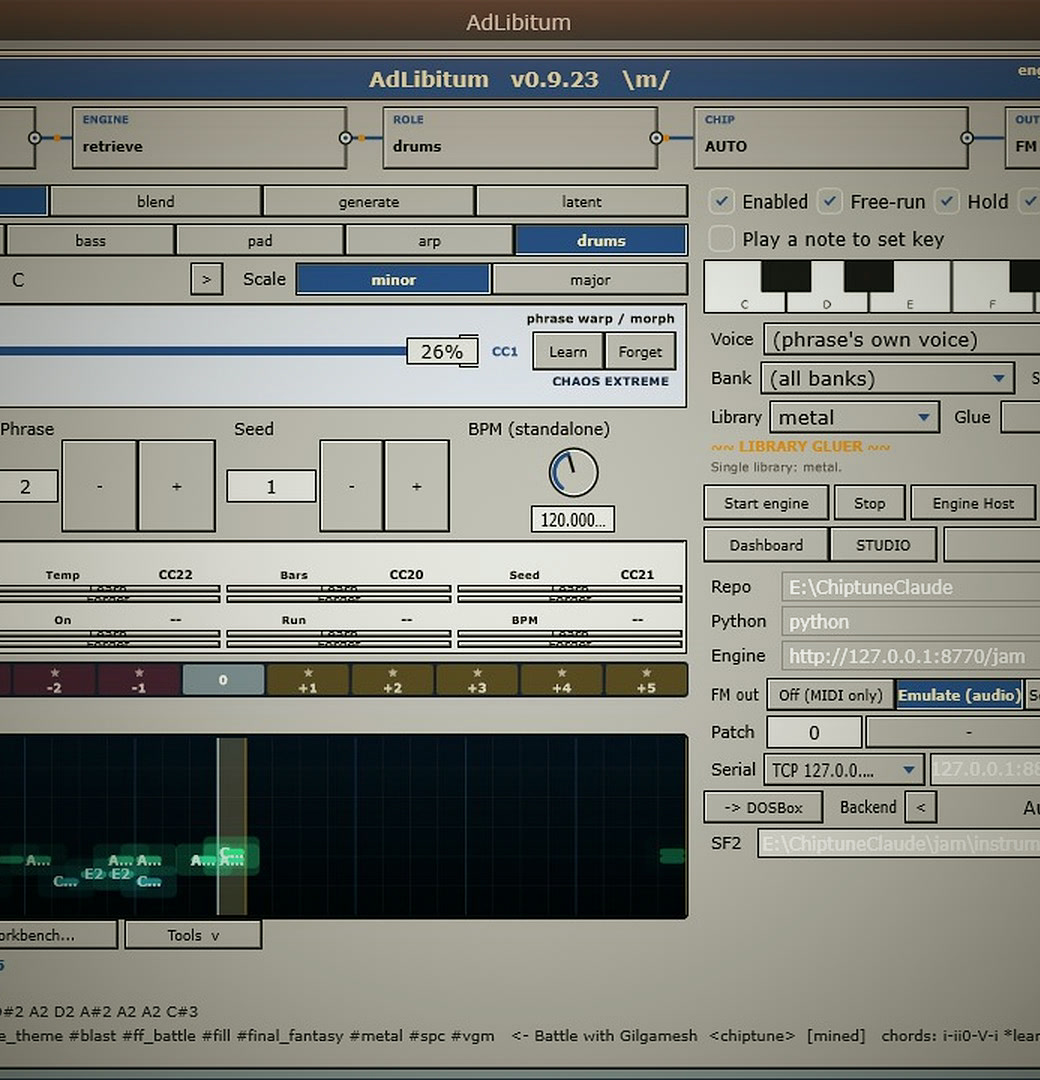Click the D piano key
Screen dimensions: 1040x1080
pos(827,303)
